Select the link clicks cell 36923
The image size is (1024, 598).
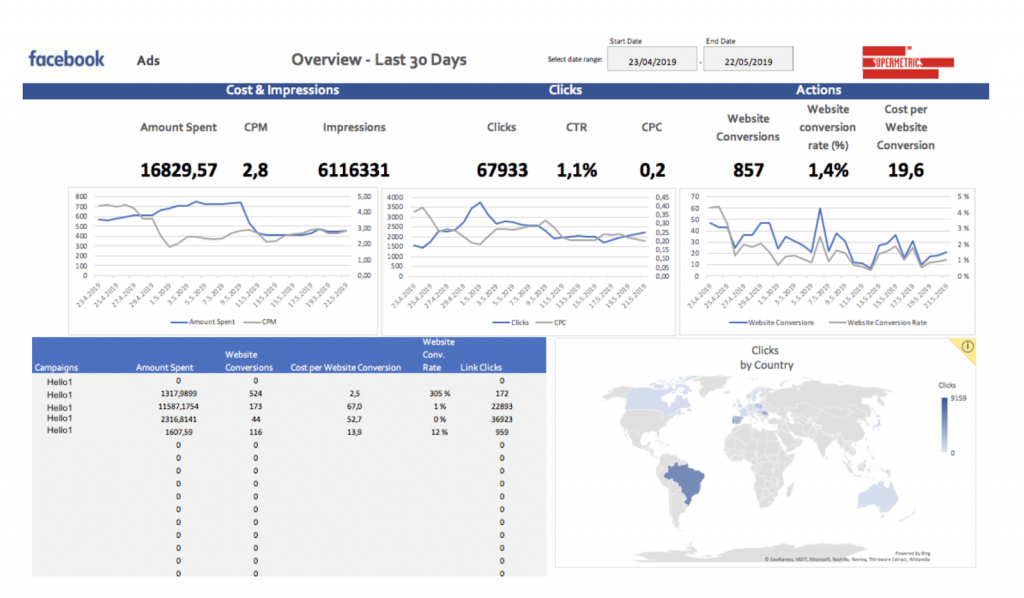click(502, 419)
